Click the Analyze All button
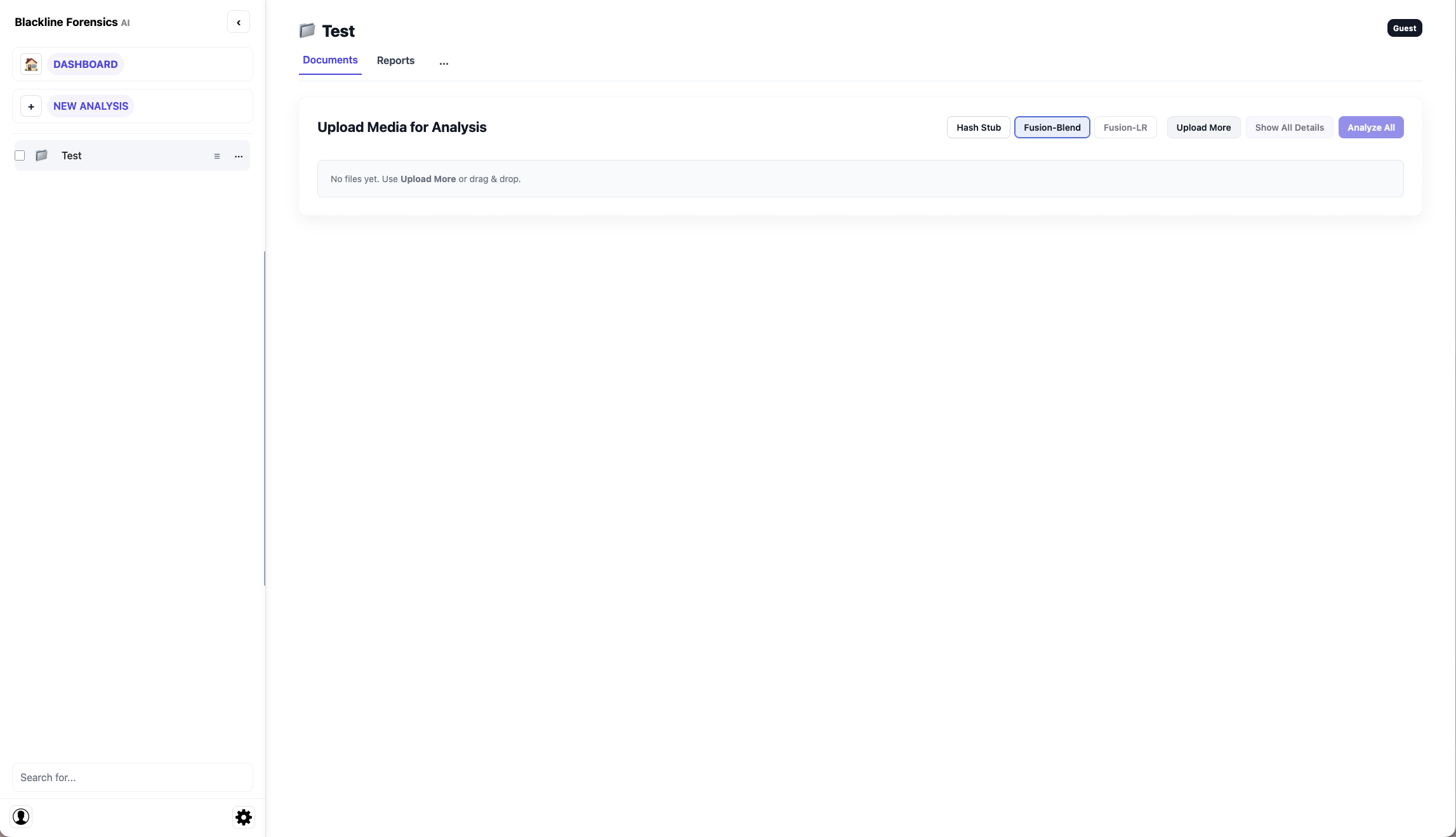This screenshot has width=1456, height=837. [x=1370, y=127]
